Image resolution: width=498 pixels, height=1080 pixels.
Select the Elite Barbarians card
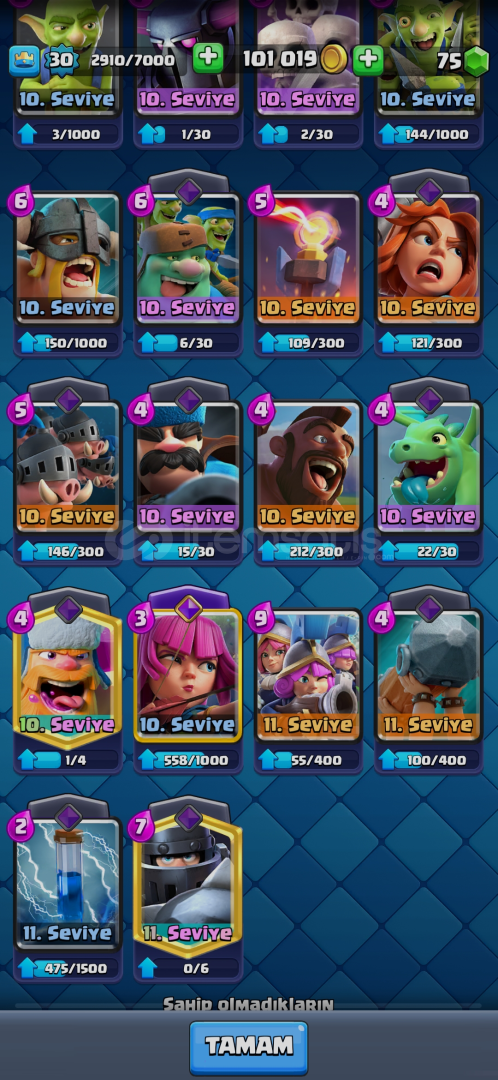(x=68, y=258)
